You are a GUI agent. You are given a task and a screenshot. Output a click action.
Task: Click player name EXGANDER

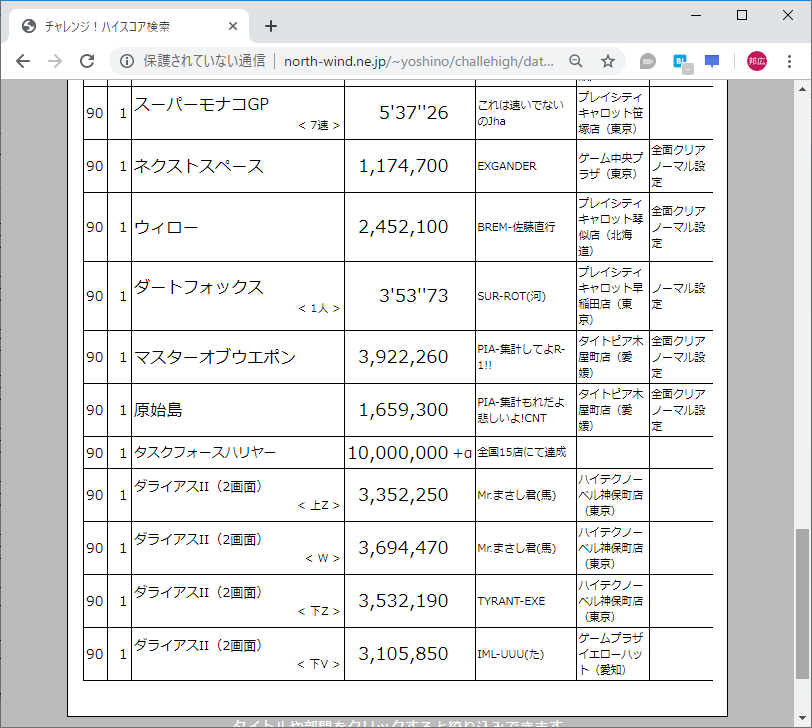pos(507,166)
